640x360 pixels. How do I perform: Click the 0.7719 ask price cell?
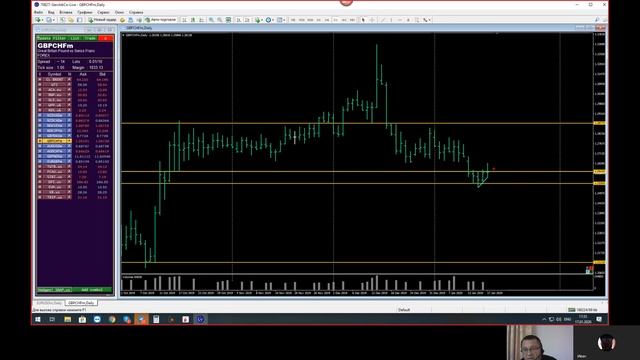[x=82, y=136]
